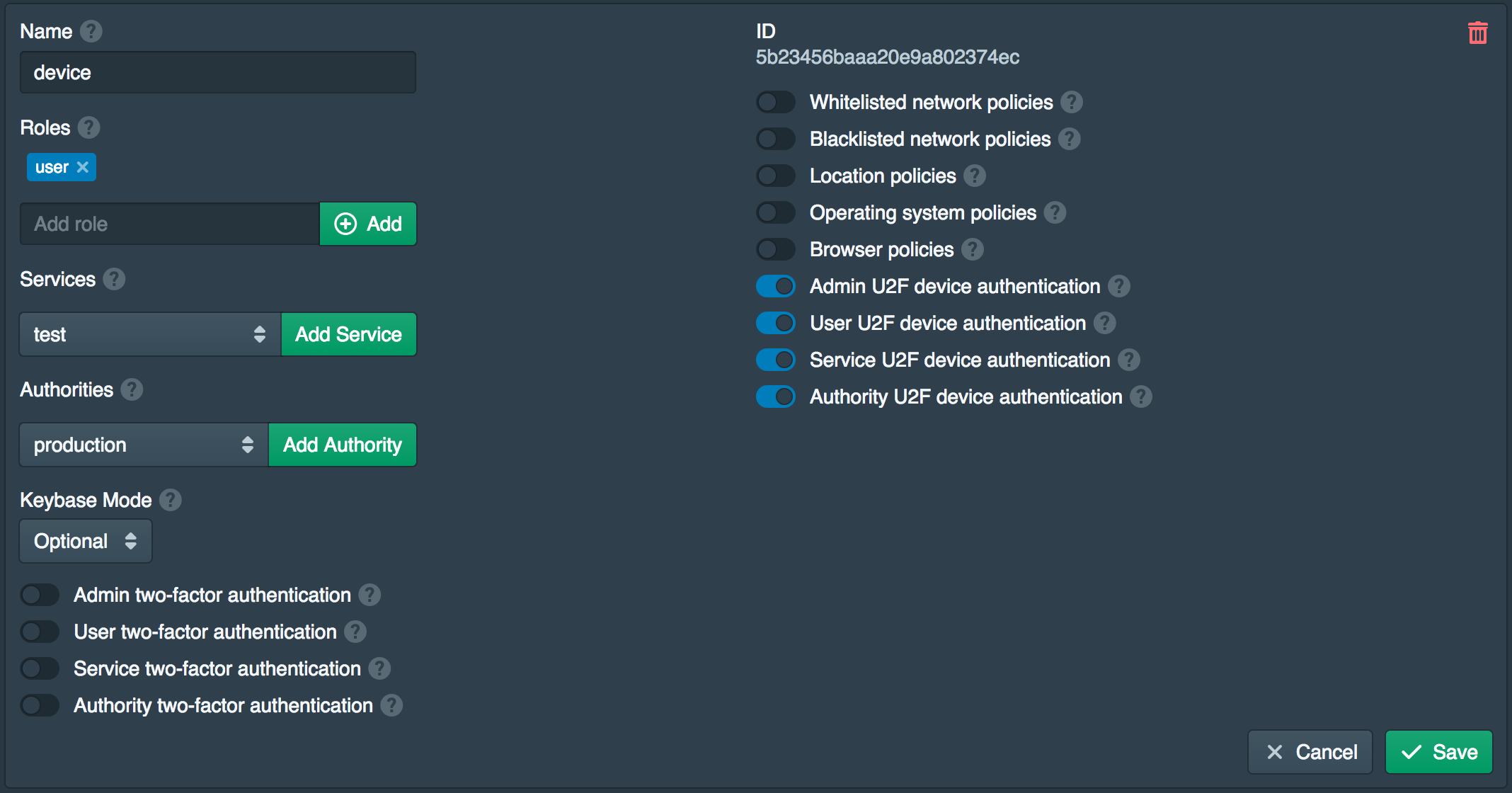Toggle Location policies switch
Image resolution: width=1512 pixels, height=793 pixels.
(776, 176)
